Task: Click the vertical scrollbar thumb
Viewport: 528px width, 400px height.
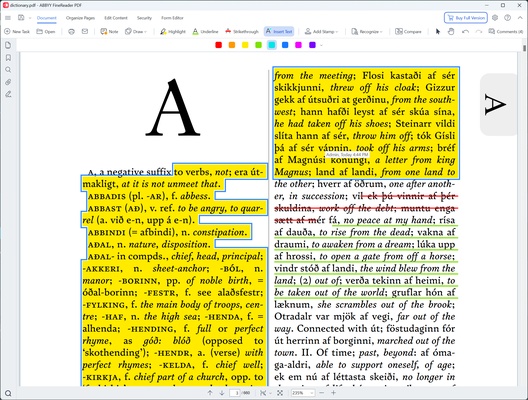Action: point(524,48)
